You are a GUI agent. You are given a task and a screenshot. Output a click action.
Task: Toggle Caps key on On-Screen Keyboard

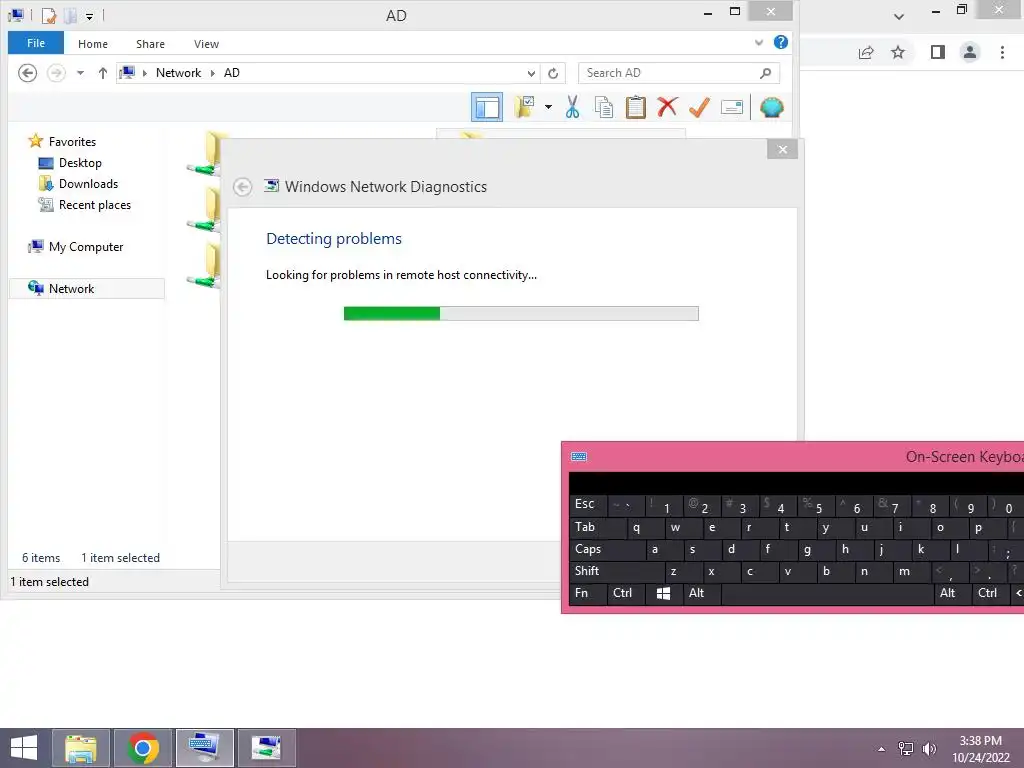(x=607, y=549)
